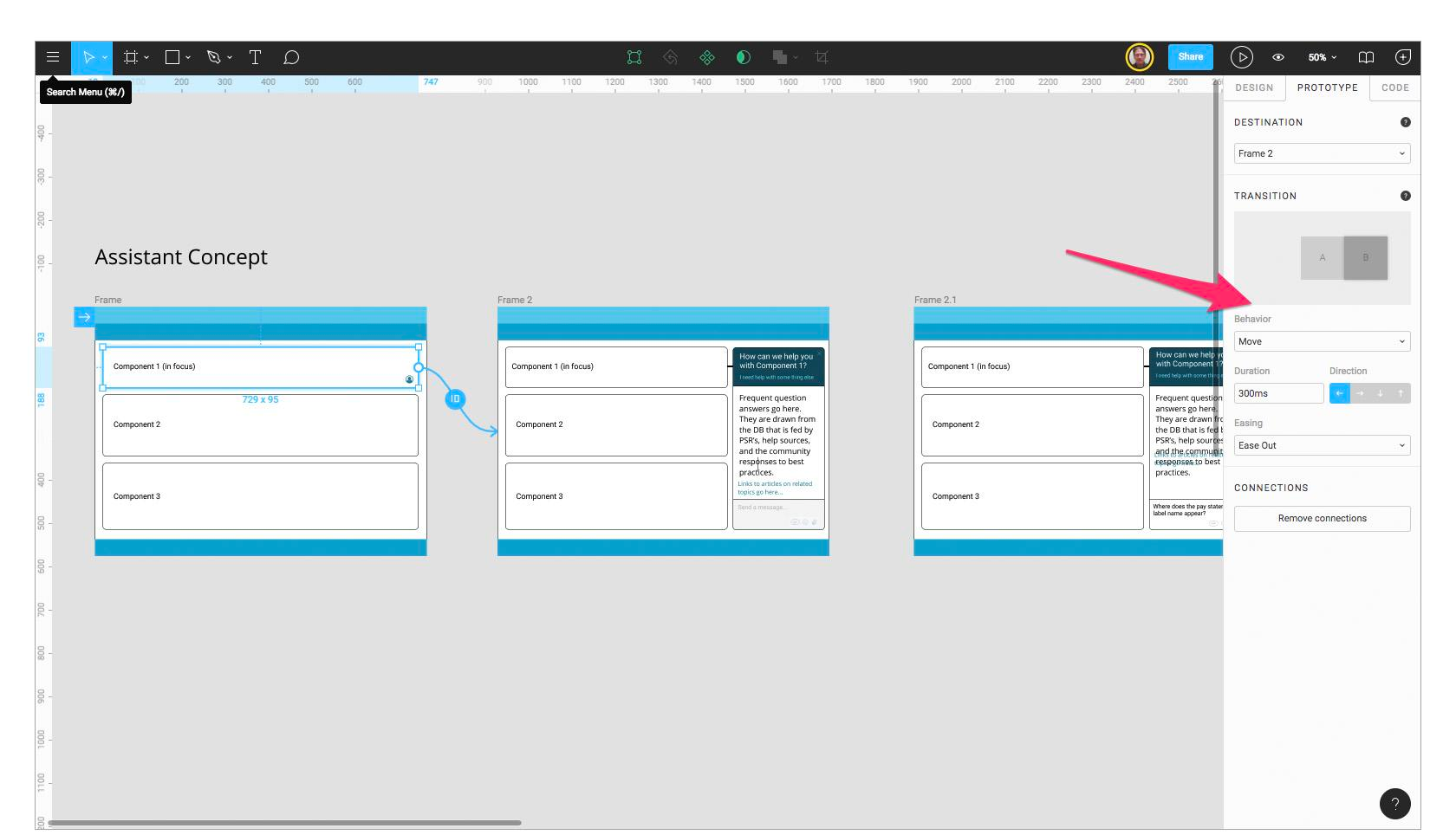This screenshot has width=1456, height=835.
Task: Click the Assistant Concept heading text
Action: 181,257
